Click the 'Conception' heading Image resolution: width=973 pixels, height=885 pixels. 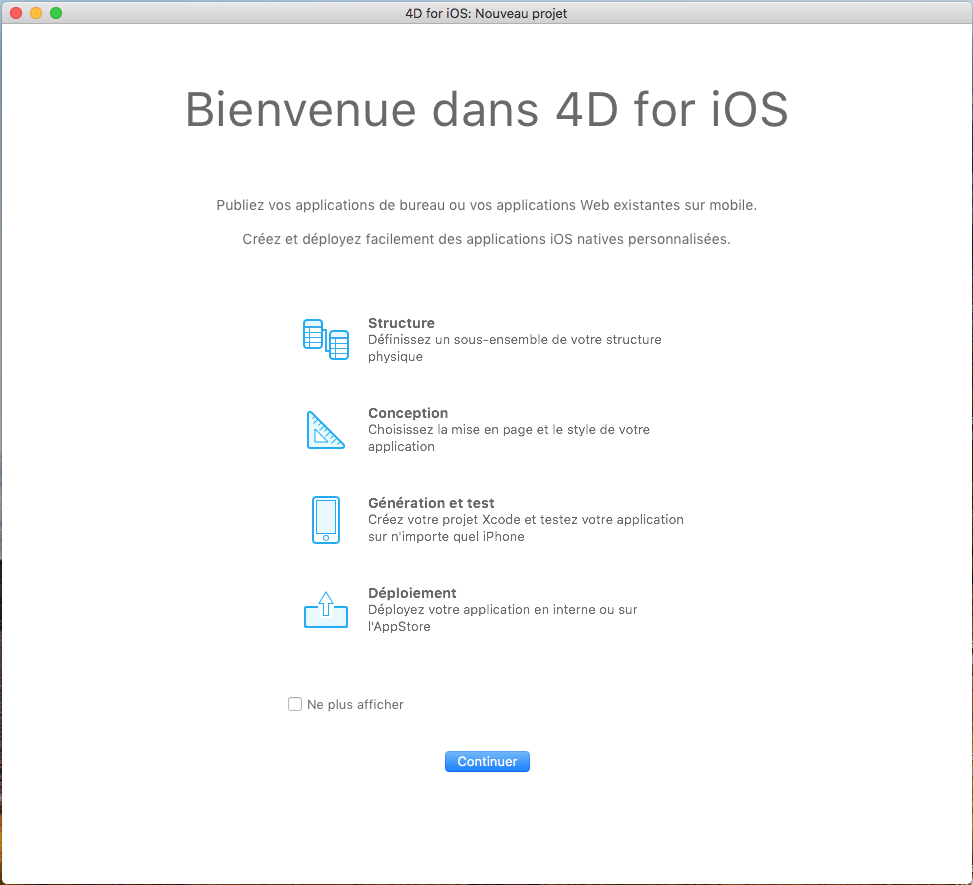[408, 413]
